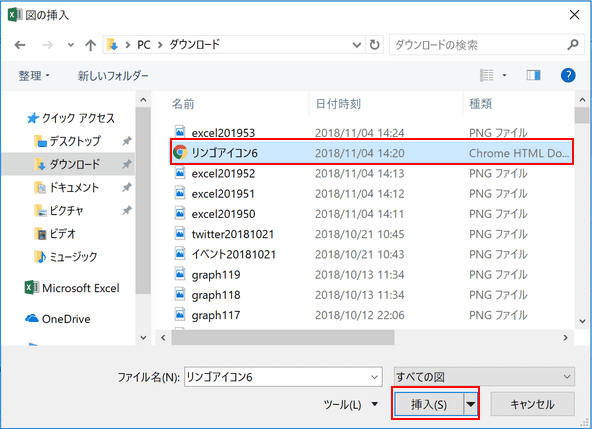Click 新しいフォルダー button
The width and height of the screenshot is (592, 429).
(x=113, y=76)
